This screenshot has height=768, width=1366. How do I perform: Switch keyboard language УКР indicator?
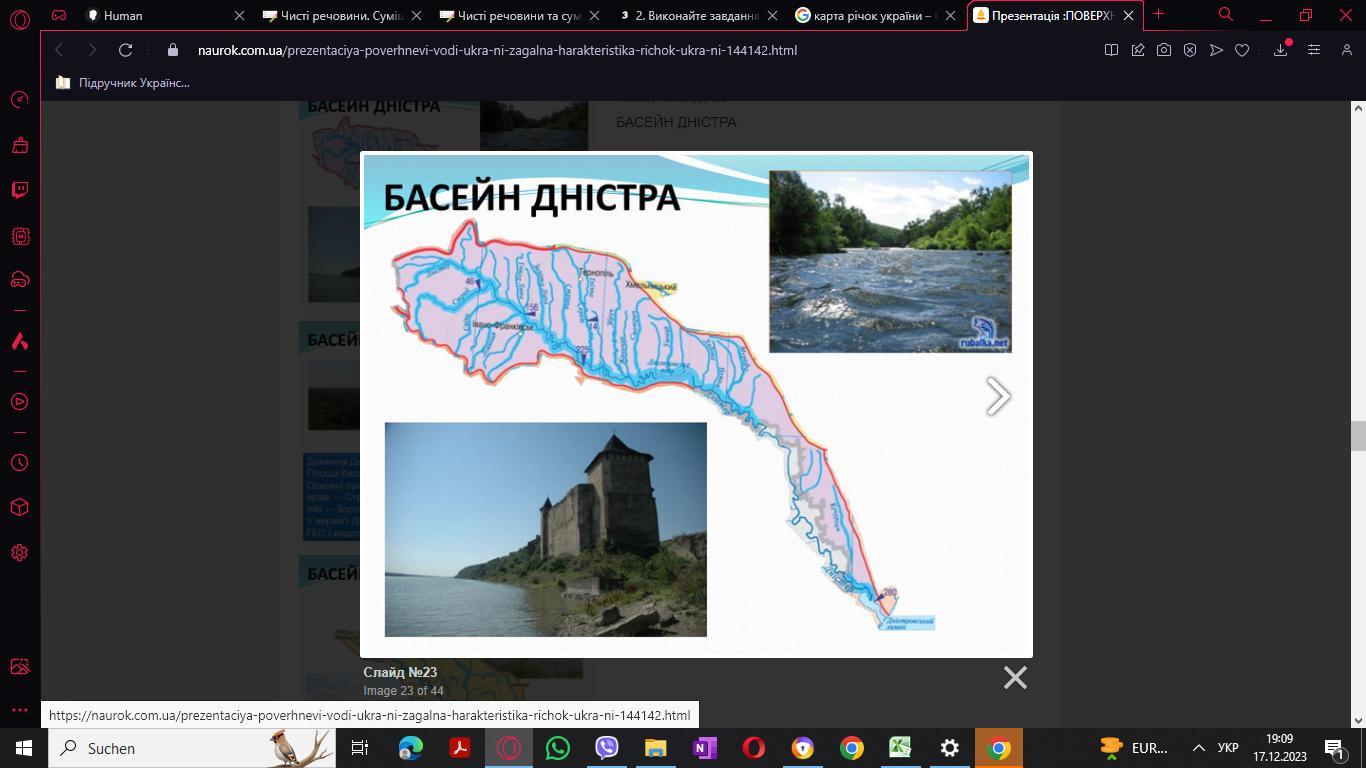pyautogui.click(x=1229, y=748)
